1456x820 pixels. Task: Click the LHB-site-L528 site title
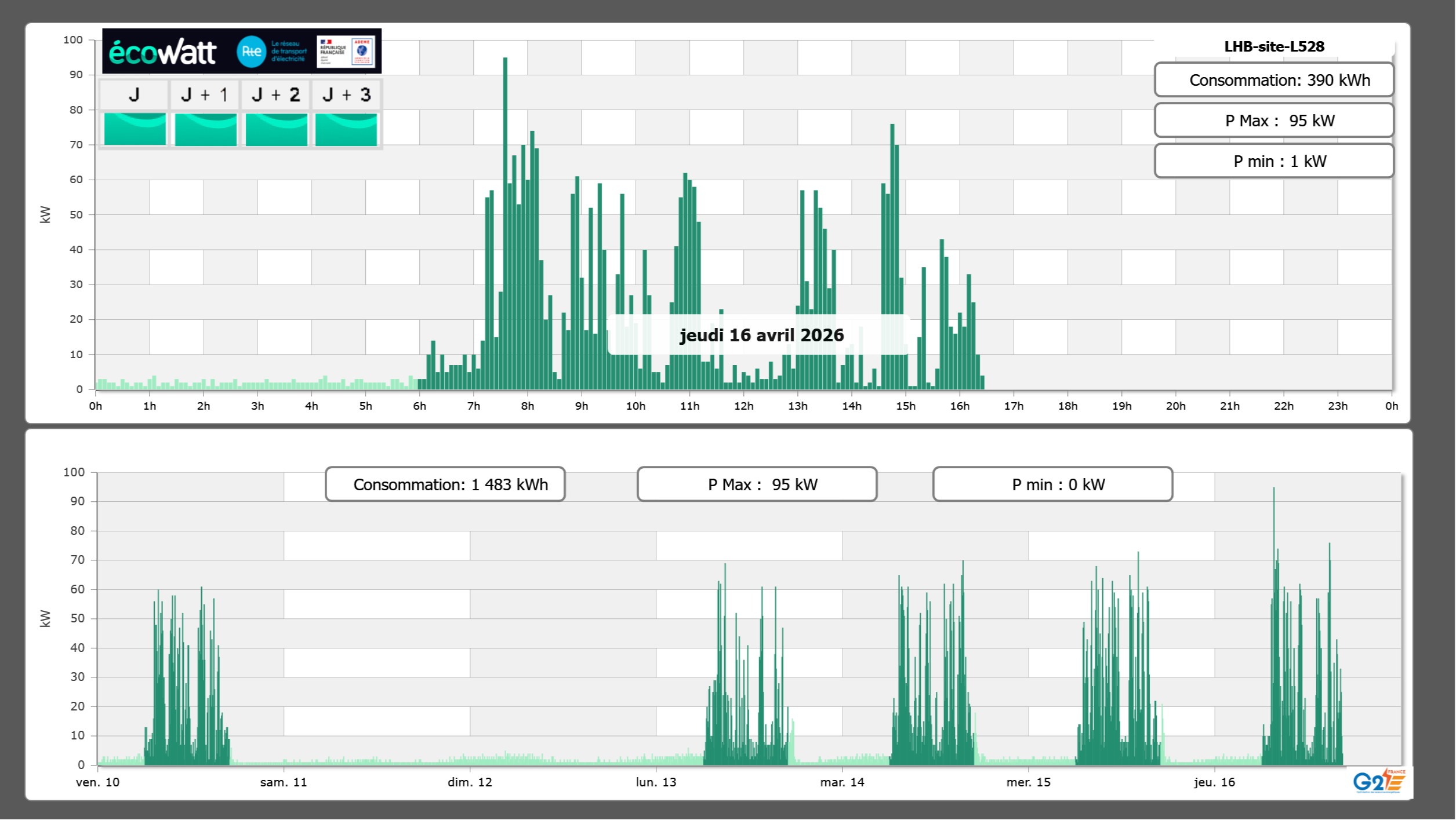(1273, 46)
